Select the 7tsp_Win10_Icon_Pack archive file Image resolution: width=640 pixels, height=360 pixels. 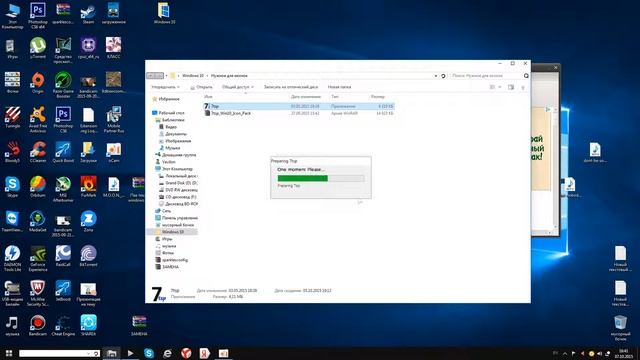coord(299,113)
